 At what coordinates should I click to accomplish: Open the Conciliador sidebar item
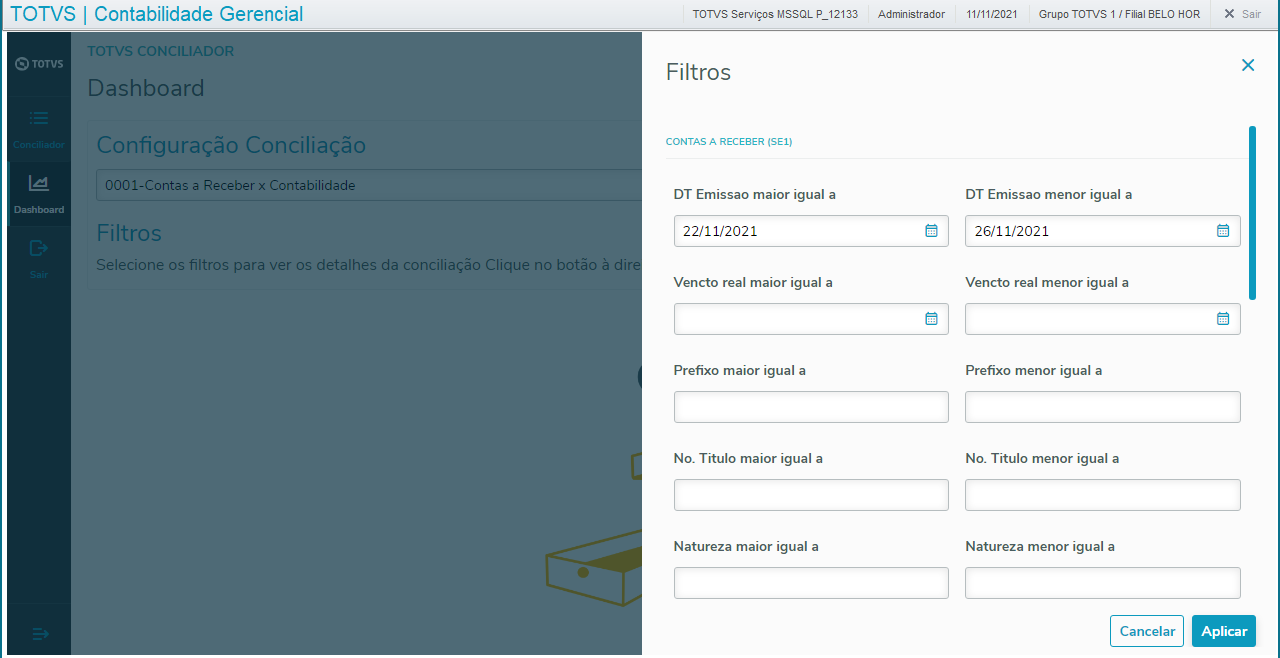pos(39,129)
